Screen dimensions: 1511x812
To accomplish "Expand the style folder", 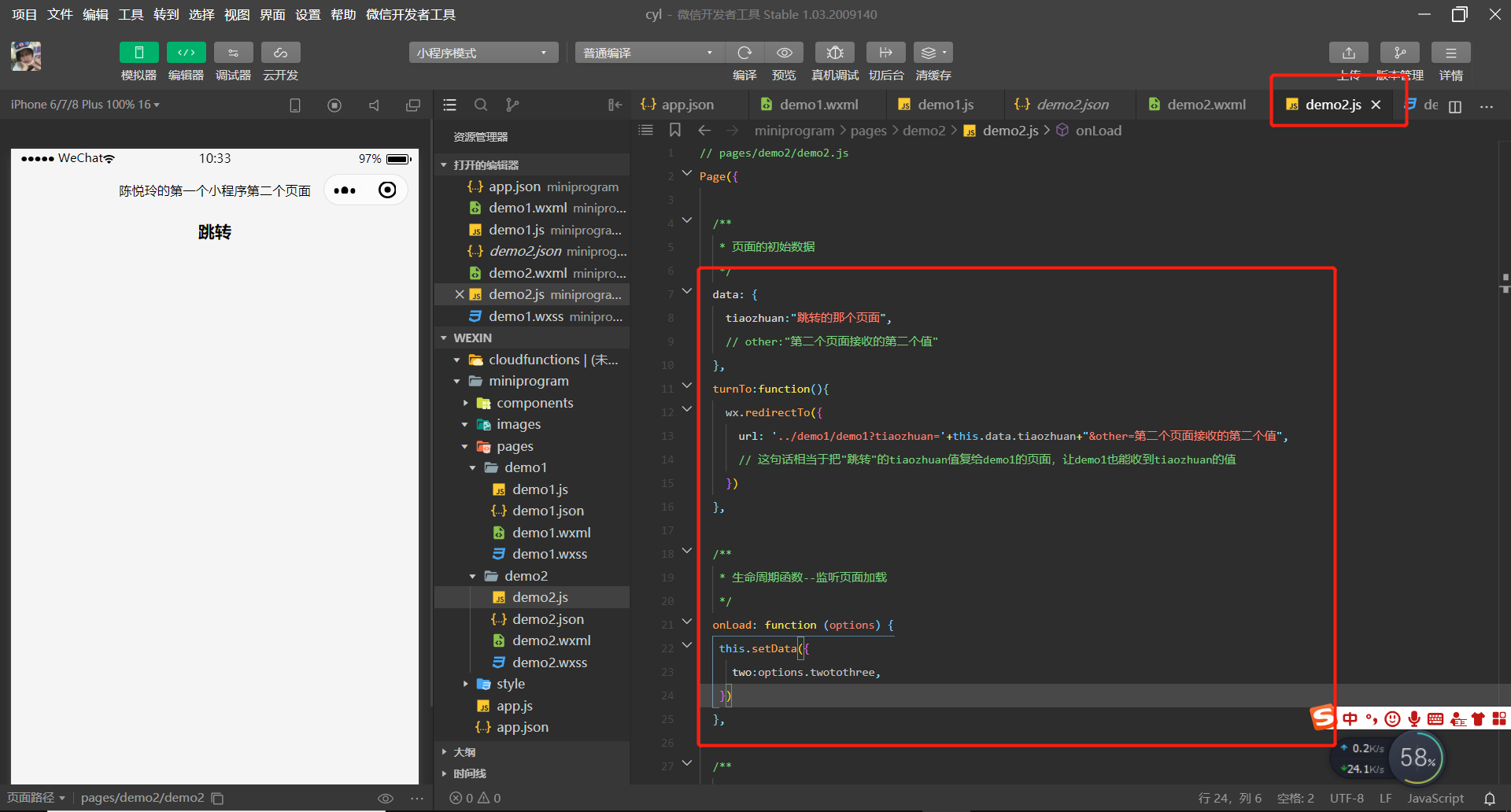I will point(465,684).
